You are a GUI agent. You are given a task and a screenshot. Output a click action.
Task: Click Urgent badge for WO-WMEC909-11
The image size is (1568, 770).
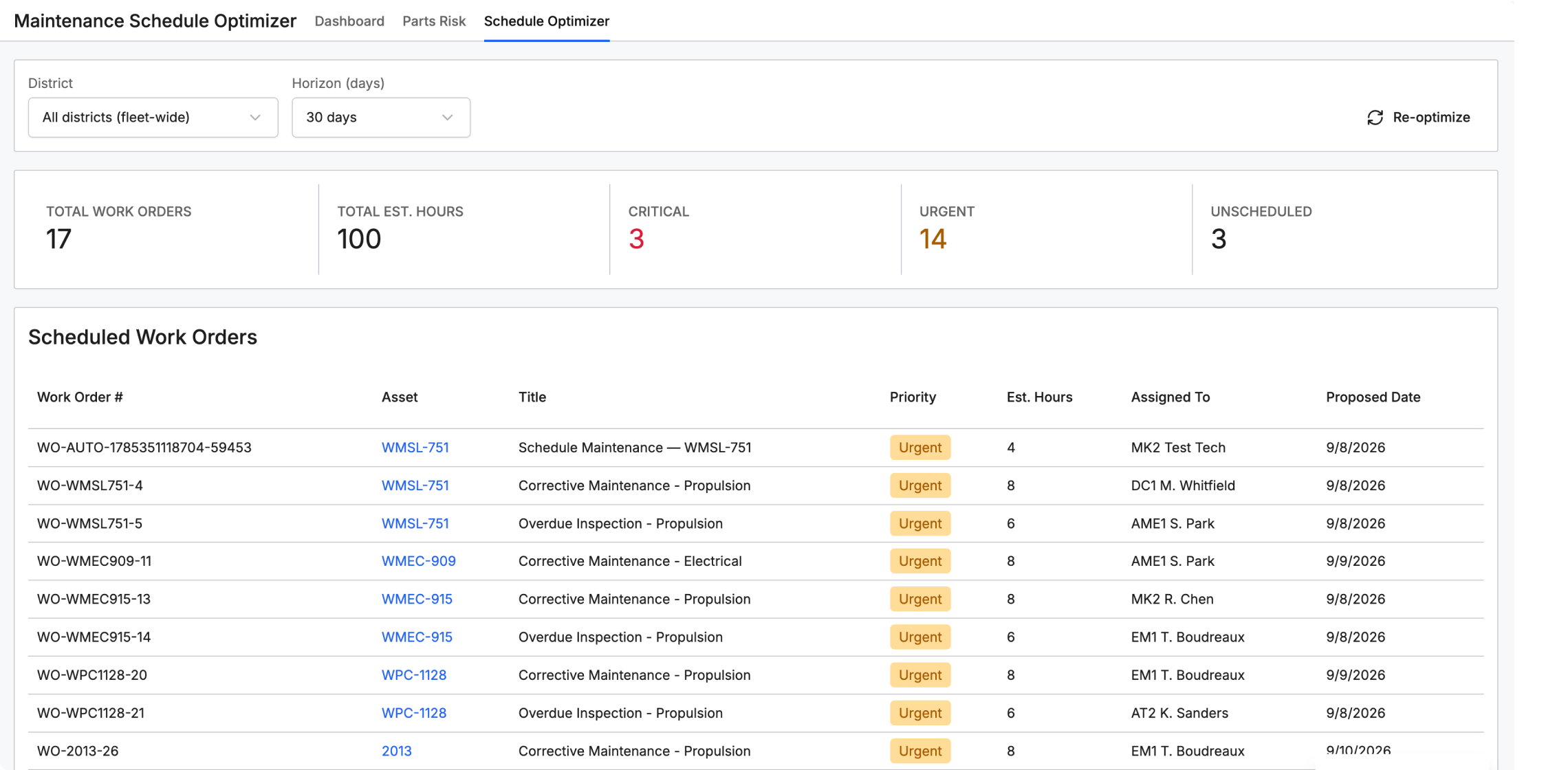pyautogui.click(x=920, y=561)
